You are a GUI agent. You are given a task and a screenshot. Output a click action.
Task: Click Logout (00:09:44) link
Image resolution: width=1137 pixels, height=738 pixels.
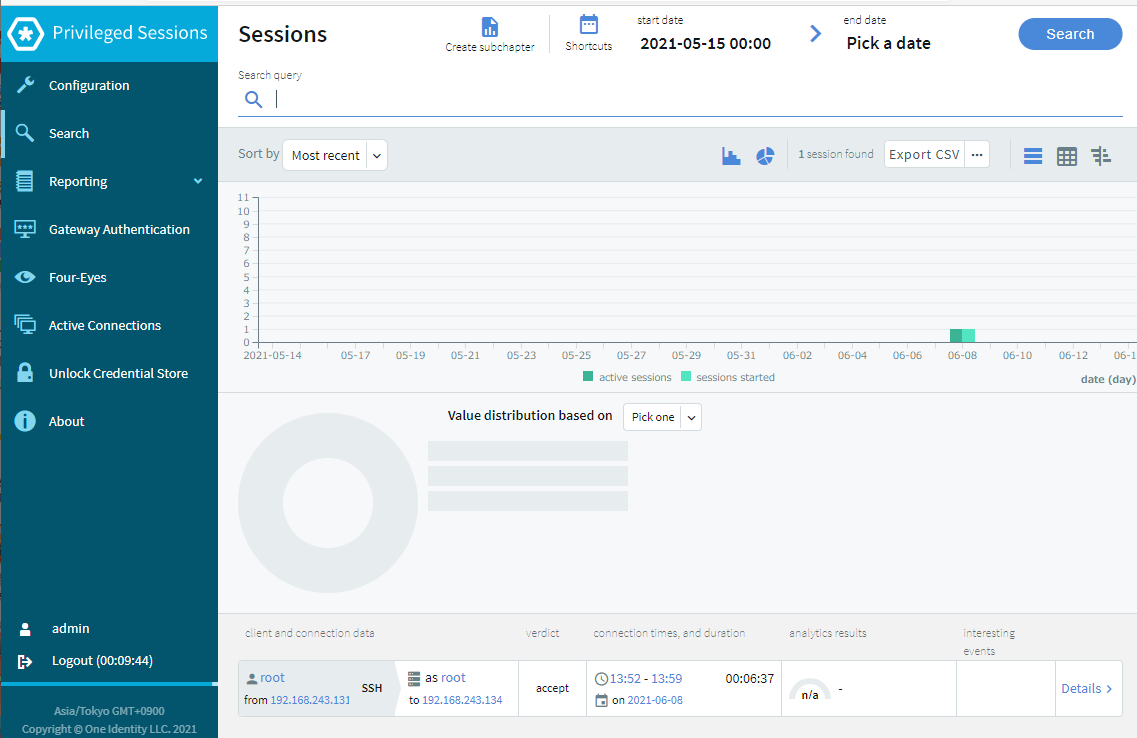coord(102,660)
